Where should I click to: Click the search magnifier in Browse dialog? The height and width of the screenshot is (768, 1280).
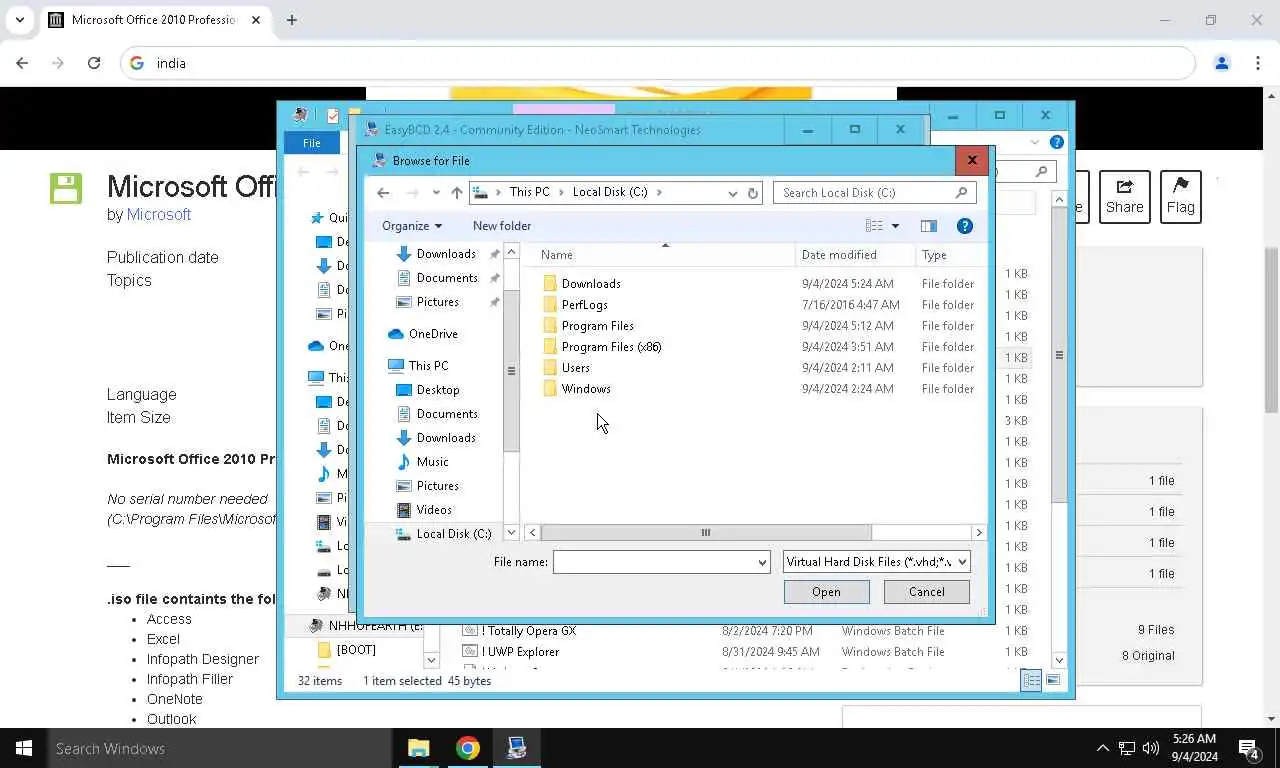(961, 193)
